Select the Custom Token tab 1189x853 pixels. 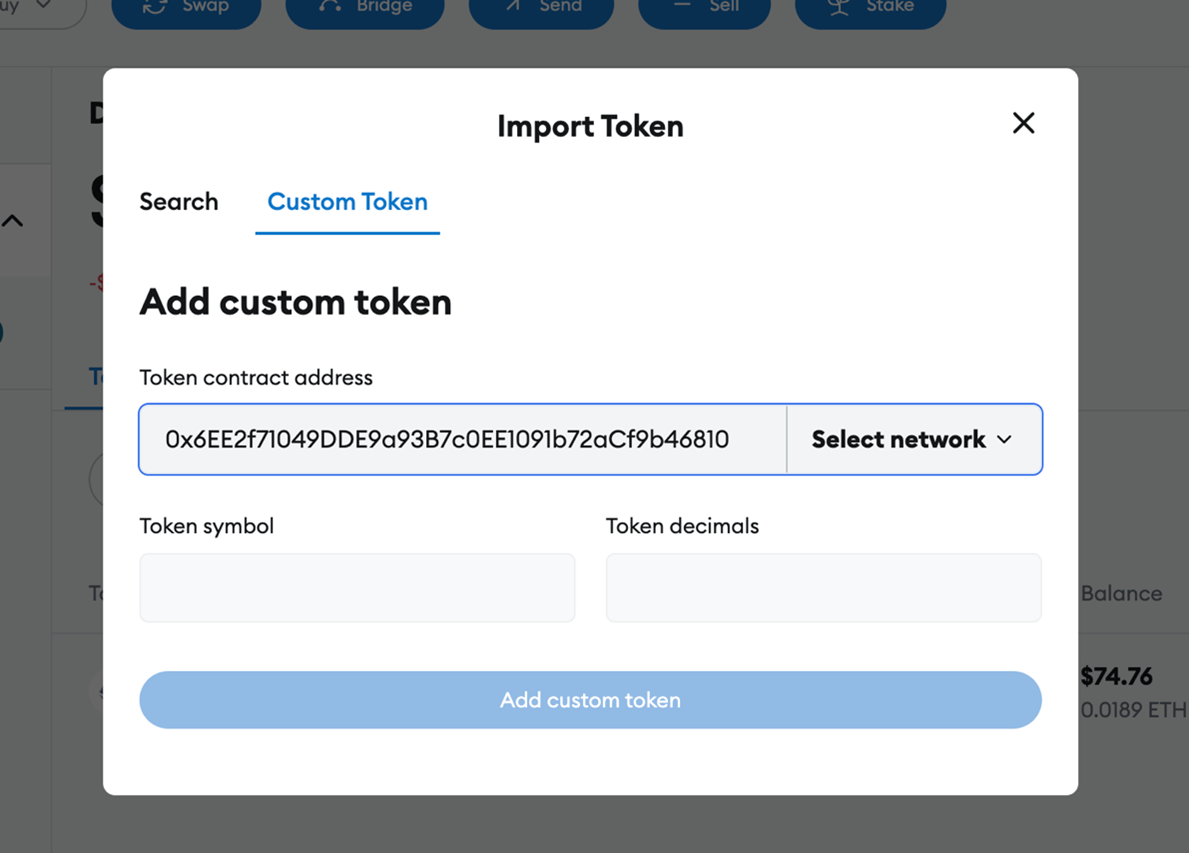click(347, 202)
